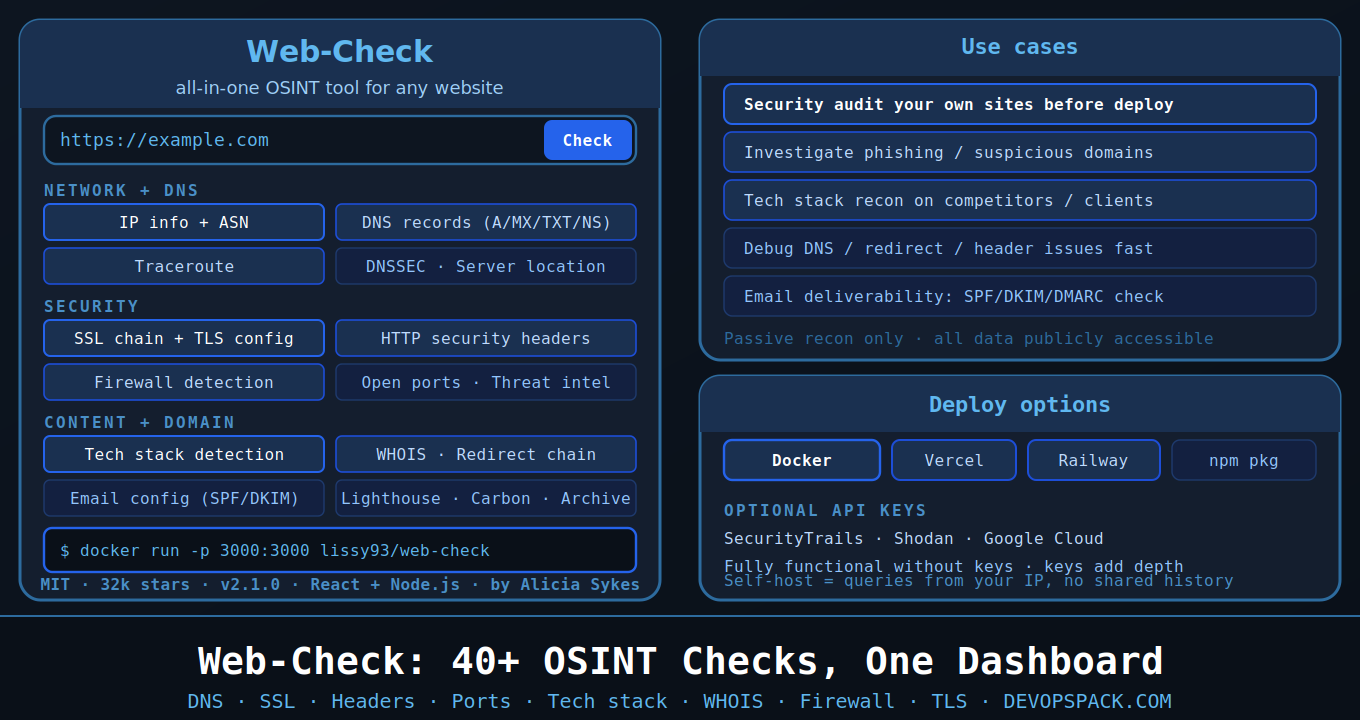
Task: Choose Investigate phishing / suspicious domains
Action: point(1020,152)
